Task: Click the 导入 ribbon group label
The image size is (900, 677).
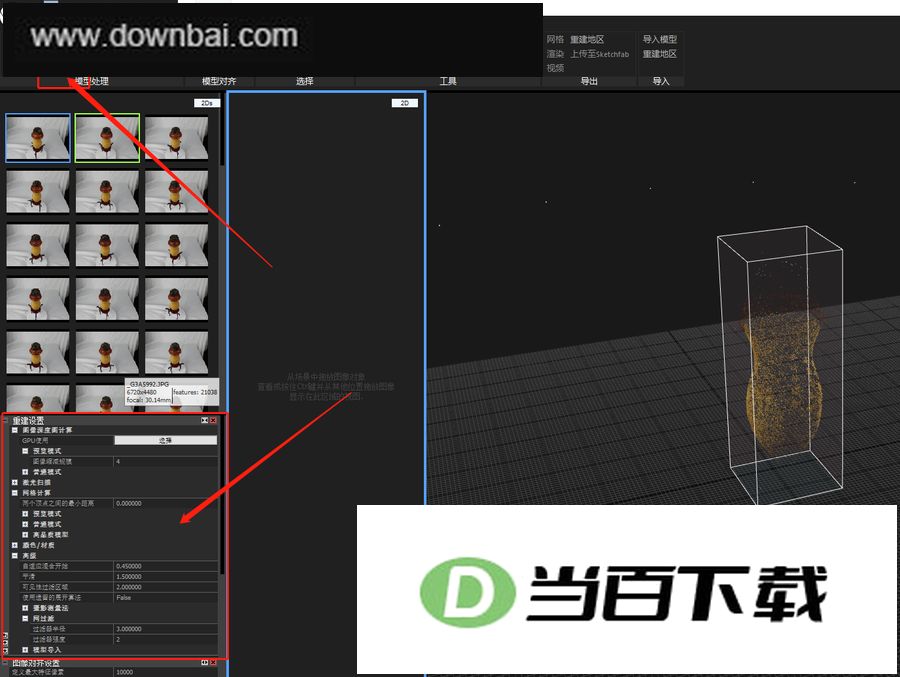Action: 661,81
